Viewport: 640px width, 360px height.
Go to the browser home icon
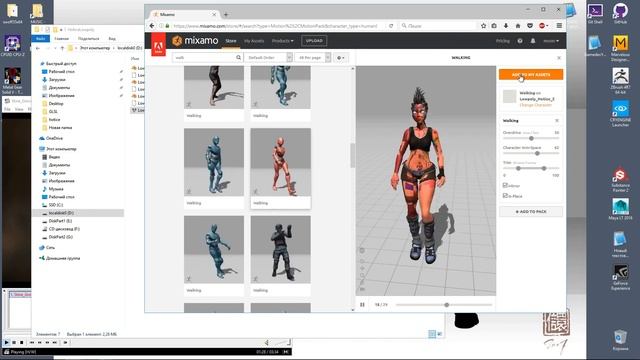pos(518,26)
